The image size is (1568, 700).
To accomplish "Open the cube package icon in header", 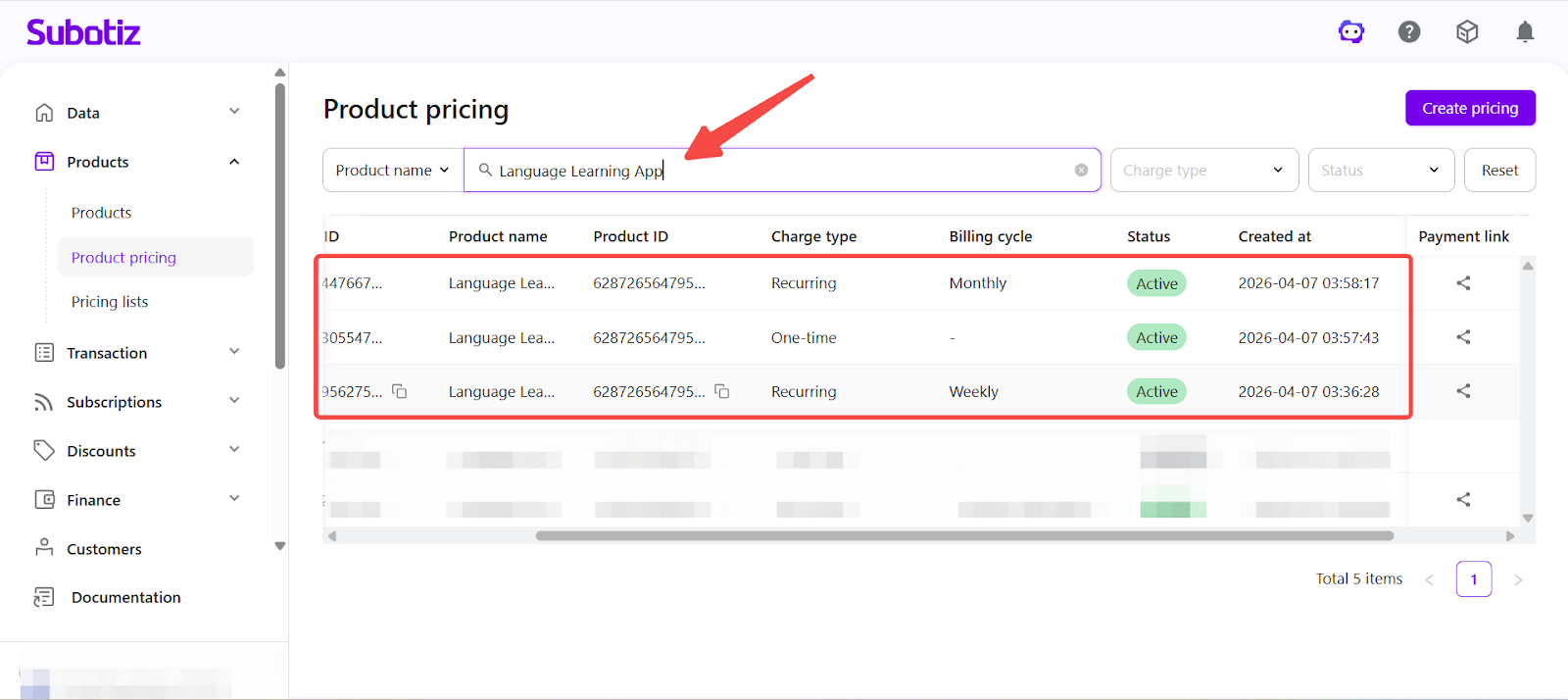I will click(x=1467, y=32).
